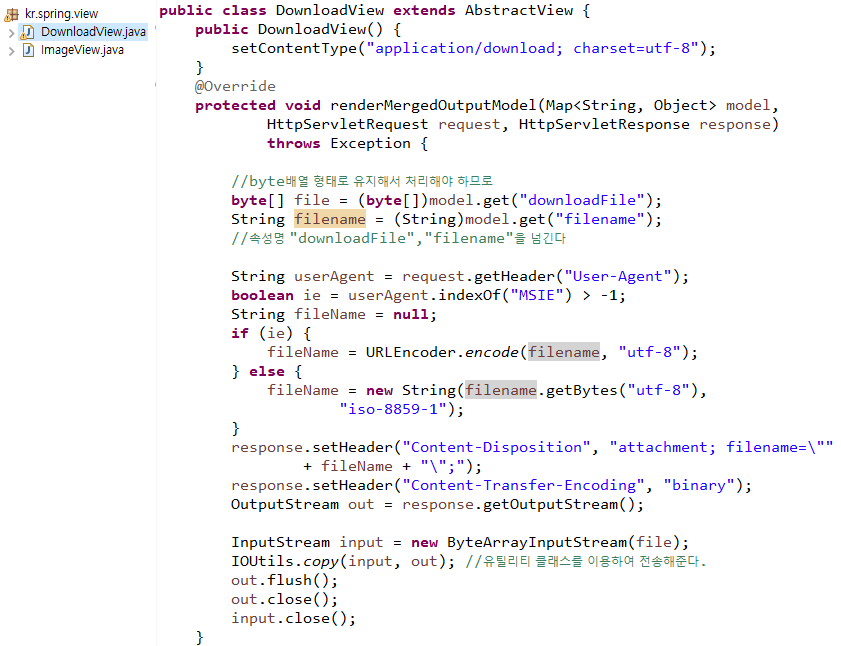Click the kr.spring.view package icon
This screenshot has height=646, width=841.
point(11,14)
